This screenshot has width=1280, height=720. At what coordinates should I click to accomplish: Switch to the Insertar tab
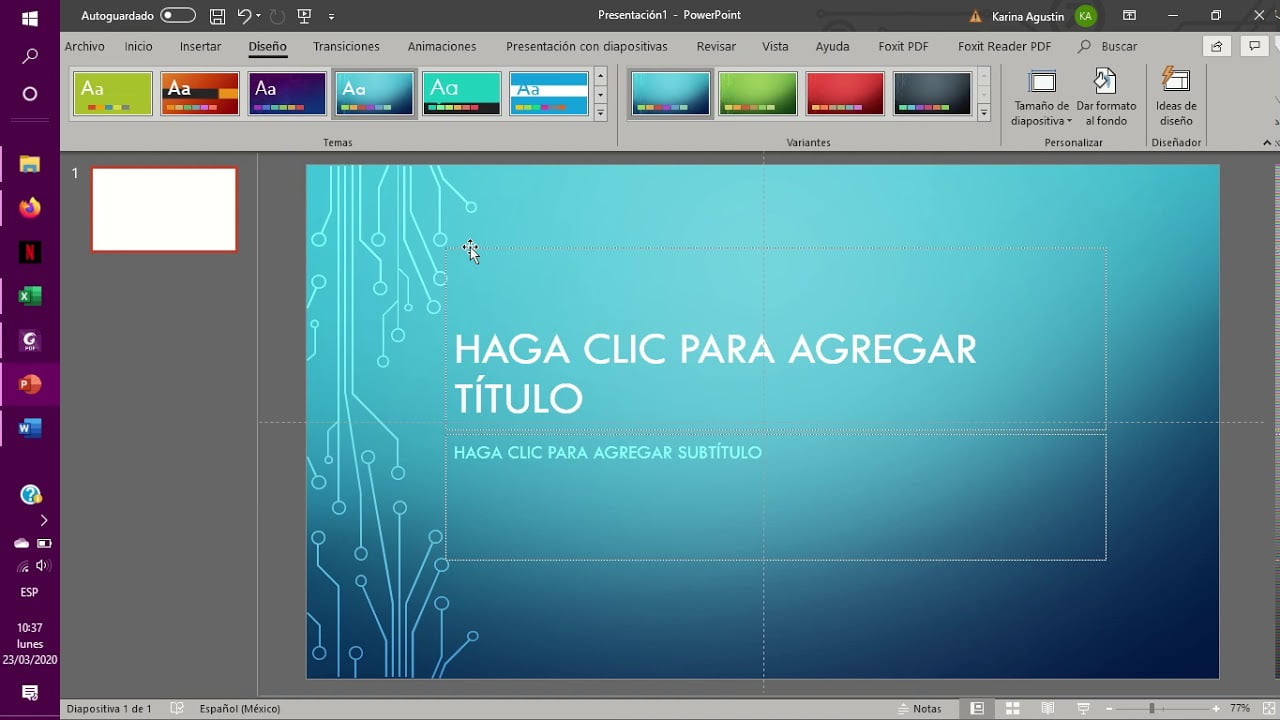pyautogui.click(x=200, y=46)
